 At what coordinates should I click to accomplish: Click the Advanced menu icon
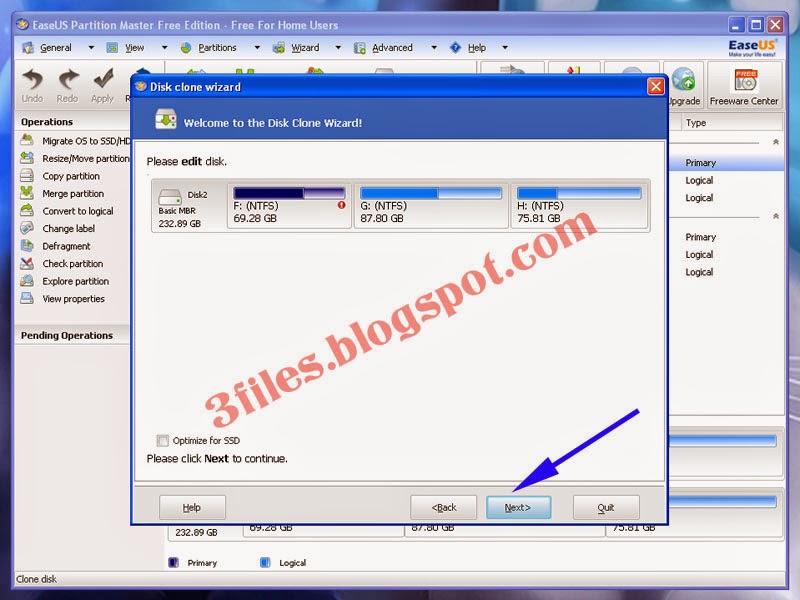point(360,48)
